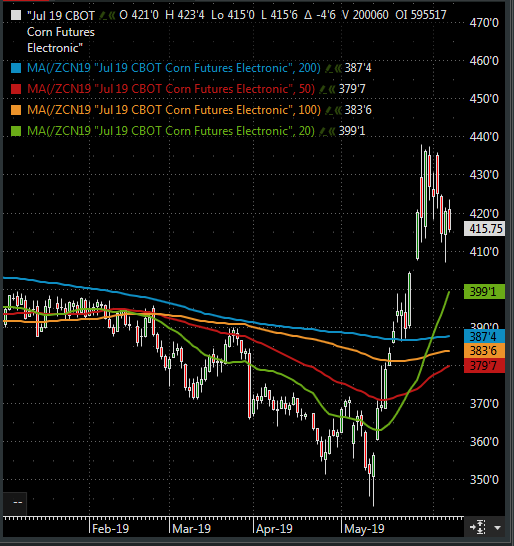Click the dash button at chart bottom-left
The height and width of the screenshot is (546, 514).
pos(15,503)
